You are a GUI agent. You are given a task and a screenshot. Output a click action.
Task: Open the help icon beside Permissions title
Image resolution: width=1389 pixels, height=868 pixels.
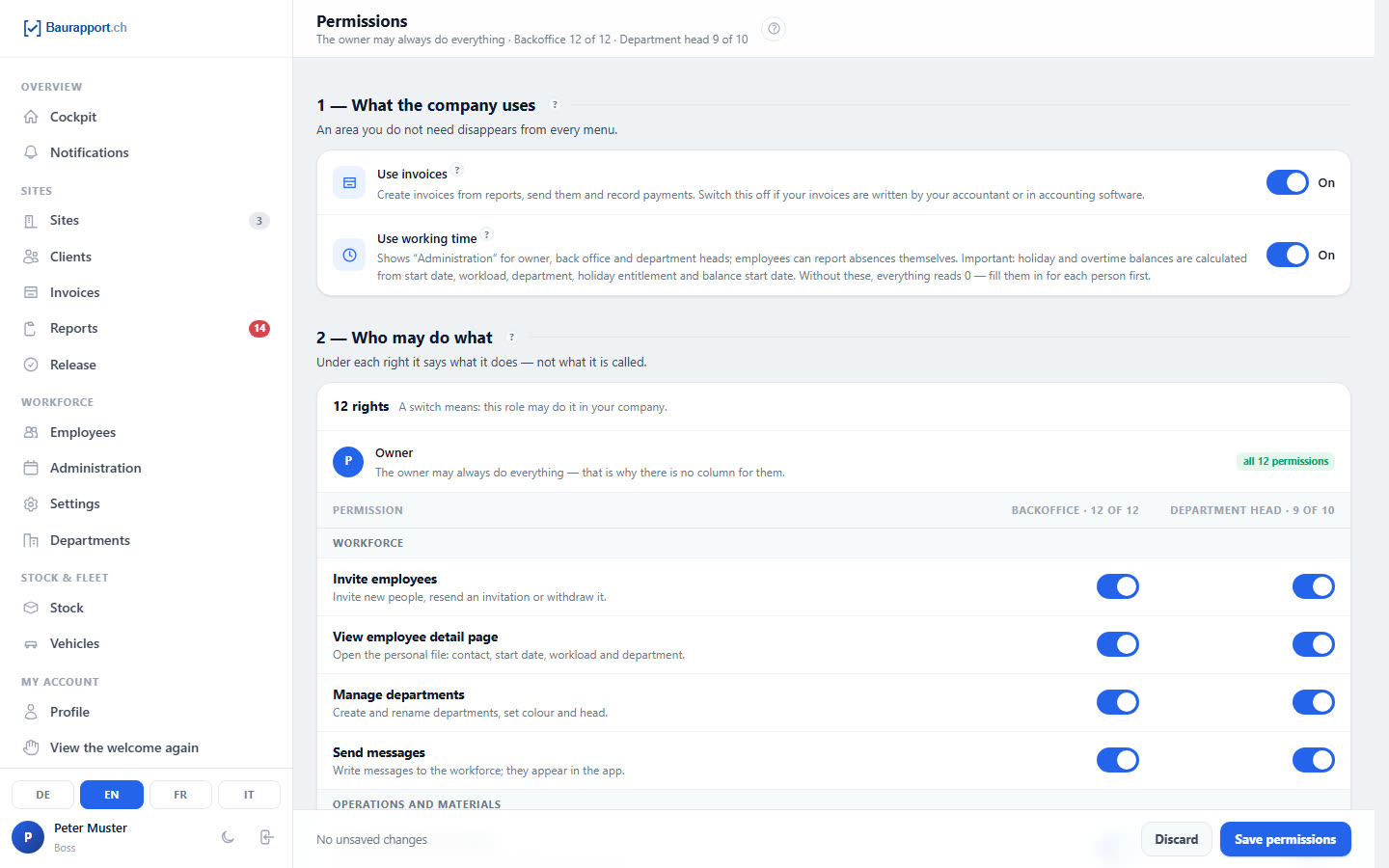(x=774, y=29)
